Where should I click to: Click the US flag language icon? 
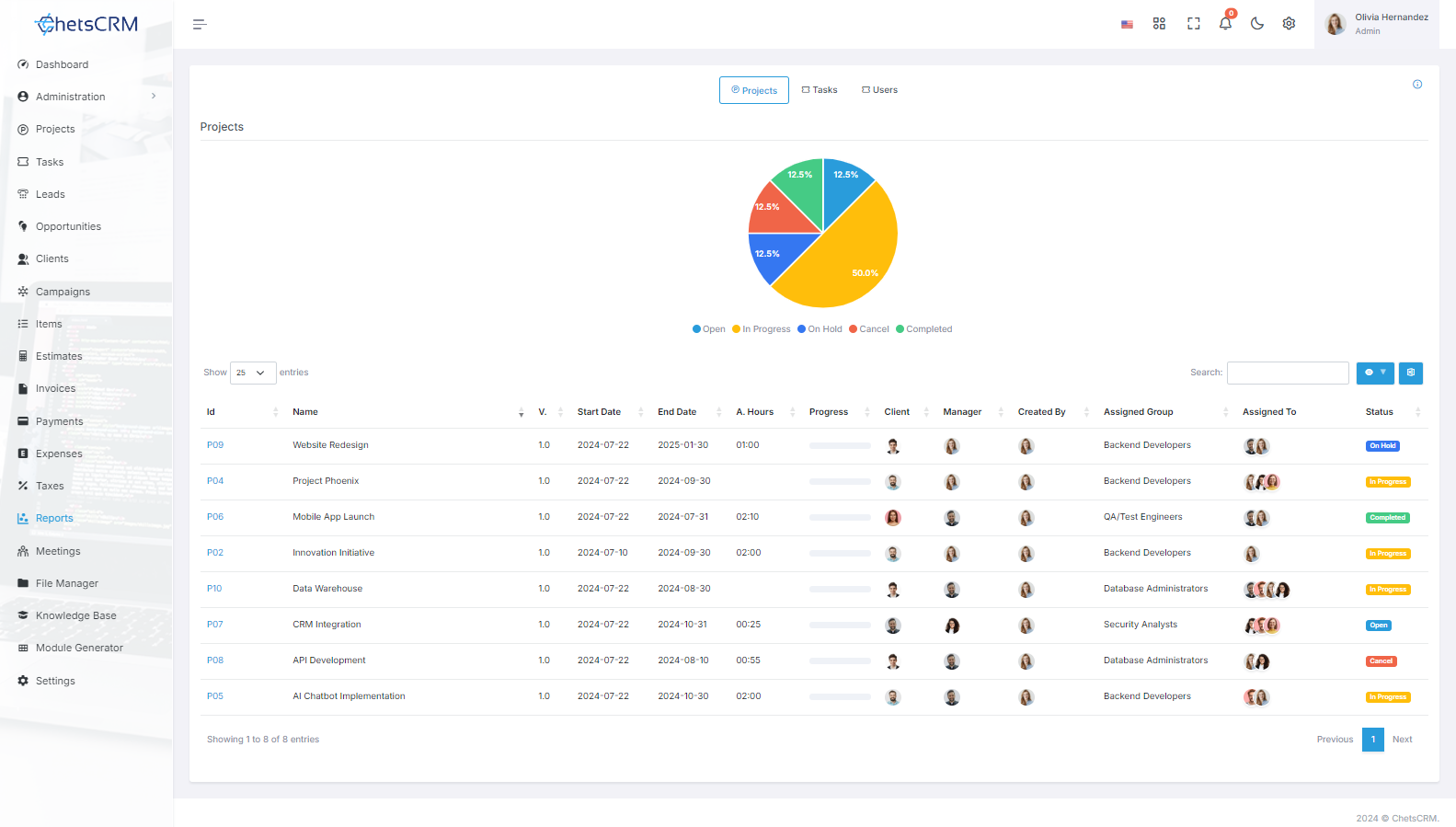(x=1127, y=24)
